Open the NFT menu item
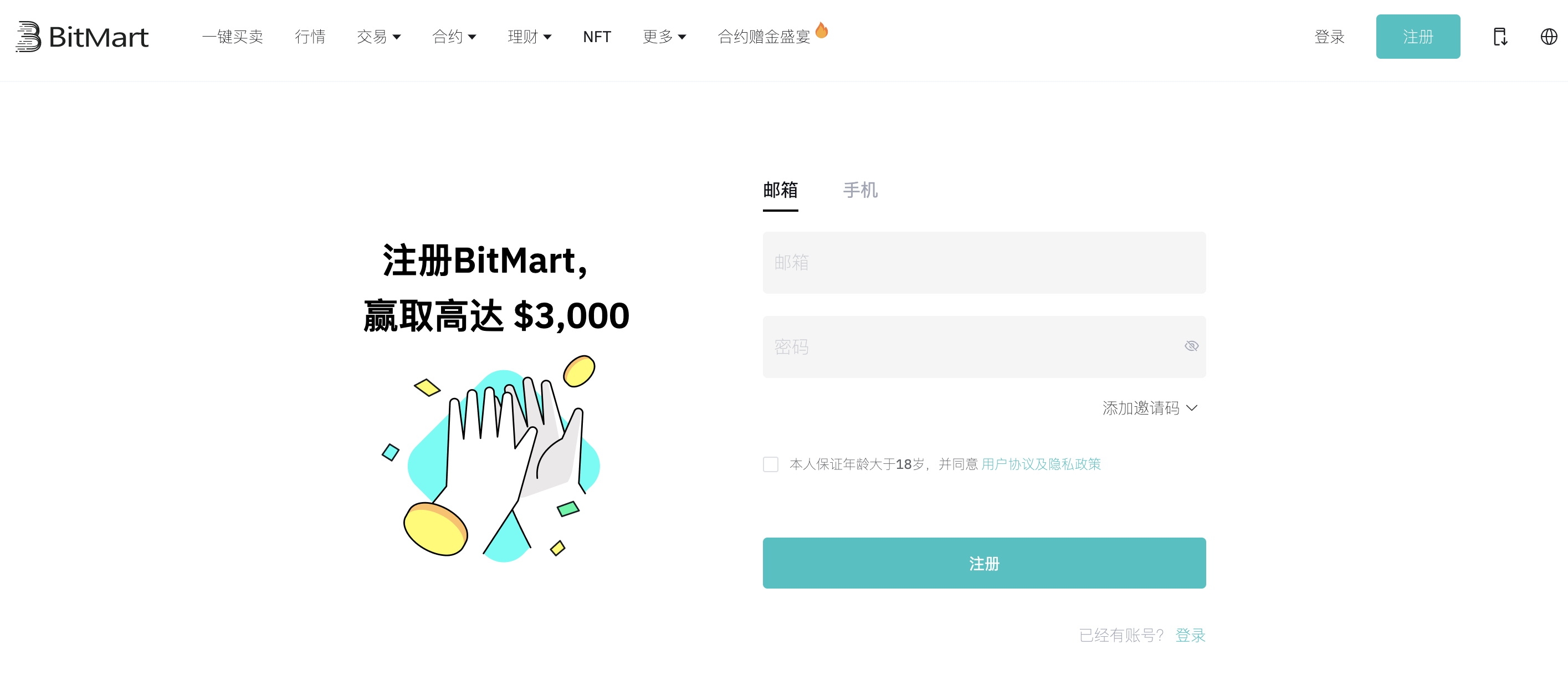1568x685 pixels. click(597, 37)
